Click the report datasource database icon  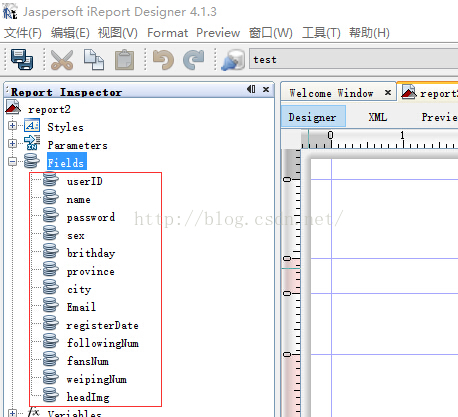point(233,60)
